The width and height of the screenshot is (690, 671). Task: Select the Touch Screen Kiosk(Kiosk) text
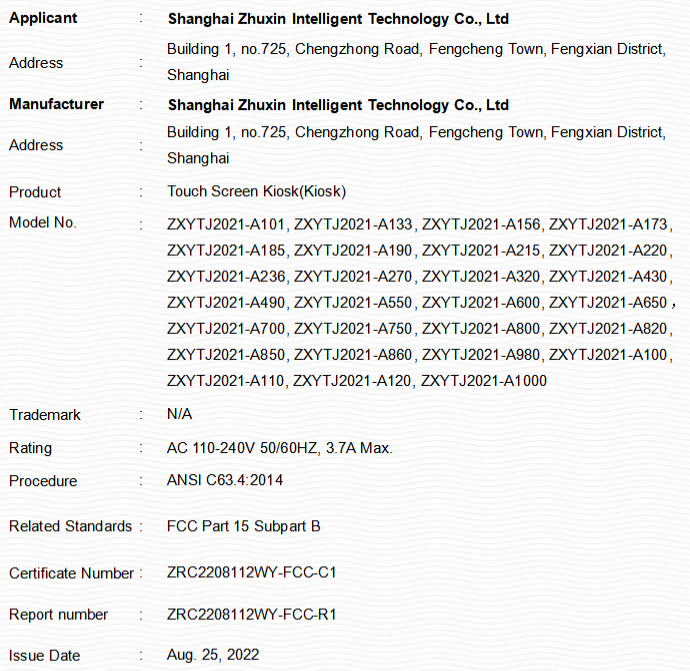tap(257, 191)
